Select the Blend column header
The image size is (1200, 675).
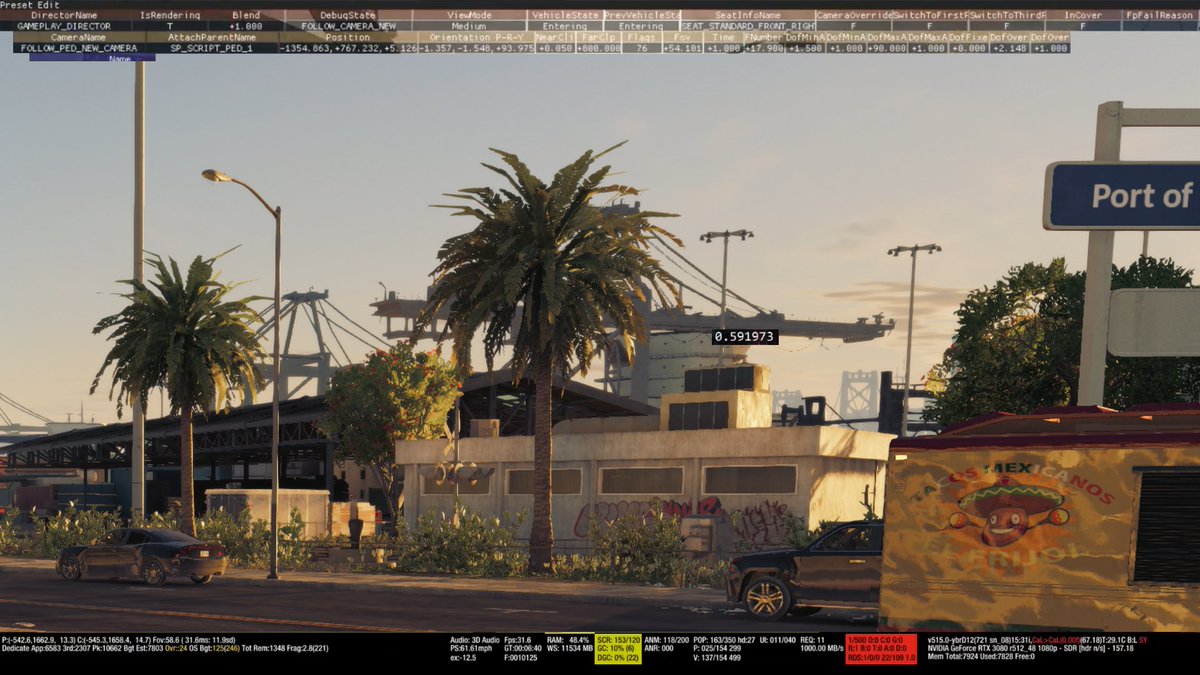point(246,16)
